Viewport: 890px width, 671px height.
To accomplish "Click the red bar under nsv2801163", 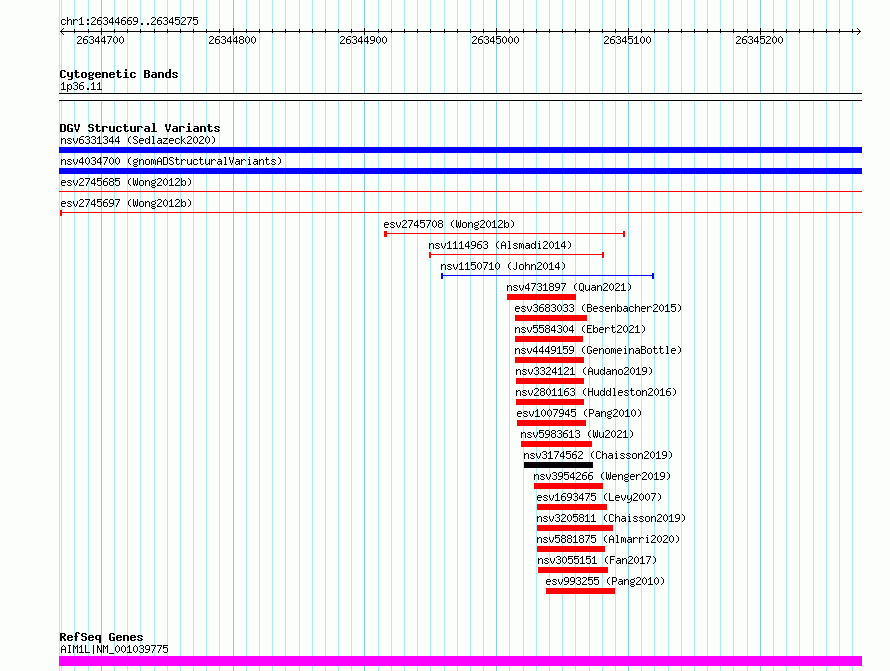I will 550,402.
